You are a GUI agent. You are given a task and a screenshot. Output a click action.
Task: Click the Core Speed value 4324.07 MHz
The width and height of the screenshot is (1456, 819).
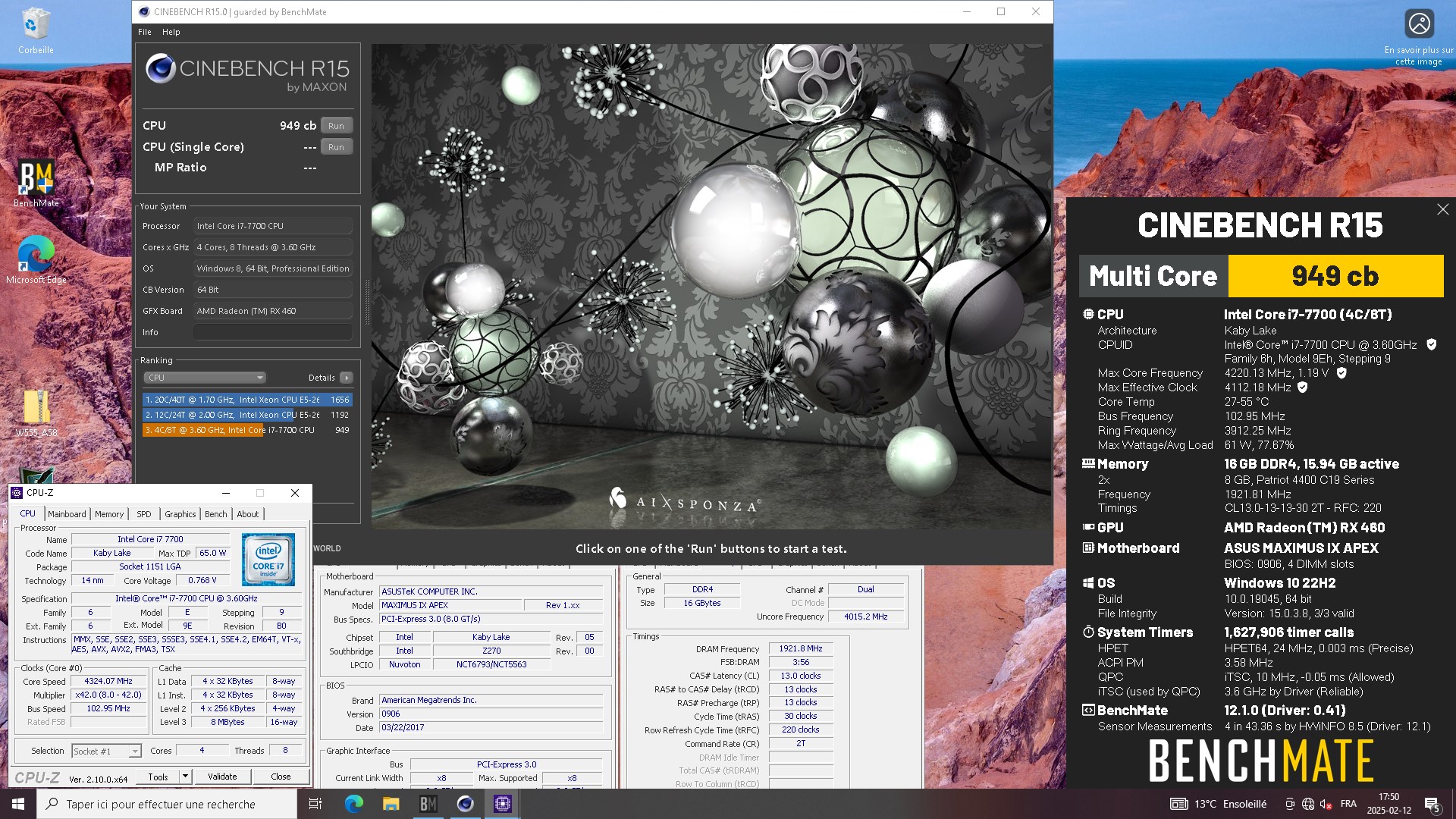tap(108, 681)
